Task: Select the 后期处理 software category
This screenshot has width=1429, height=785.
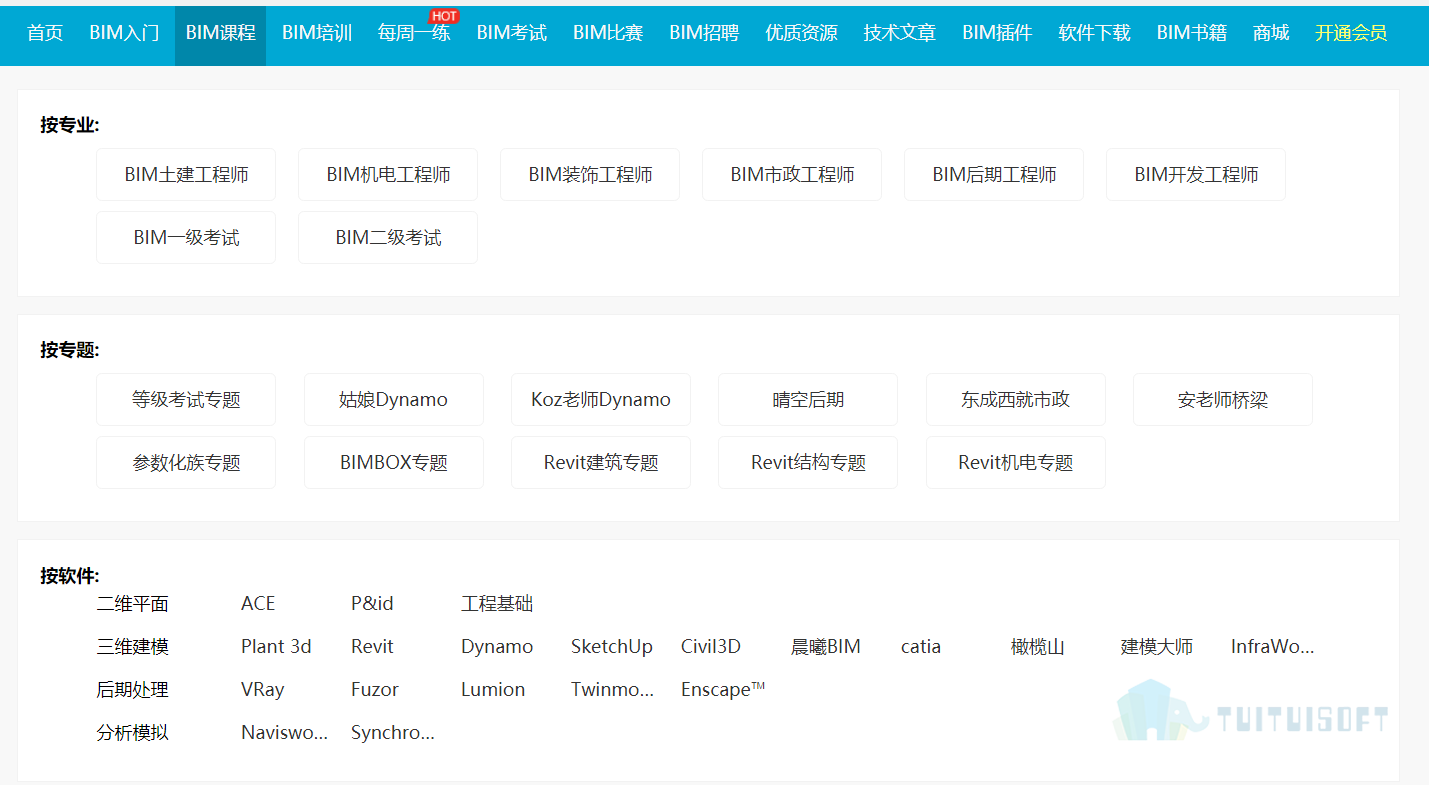Action: point(132,690)
